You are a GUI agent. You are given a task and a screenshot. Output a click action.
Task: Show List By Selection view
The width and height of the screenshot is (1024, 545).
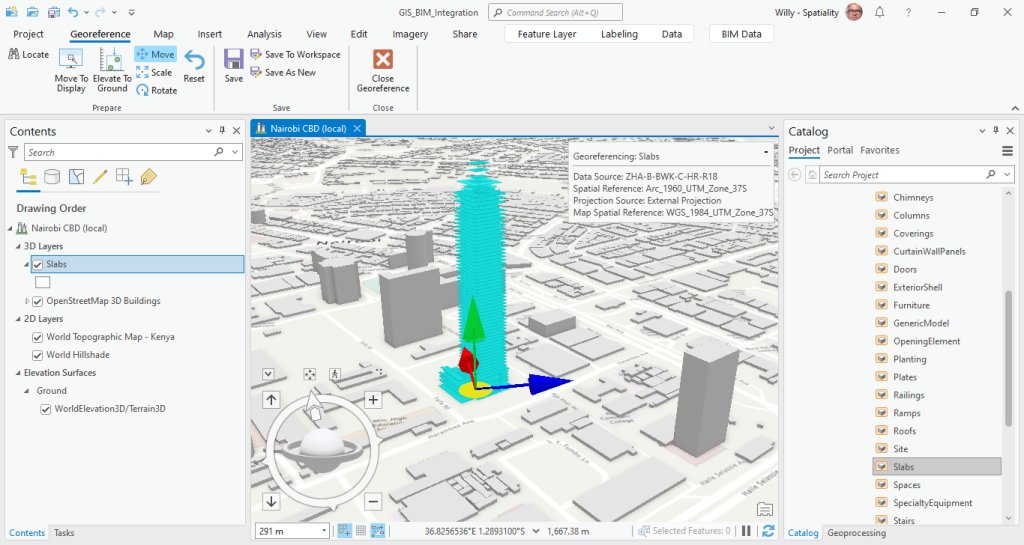point(76,177)
